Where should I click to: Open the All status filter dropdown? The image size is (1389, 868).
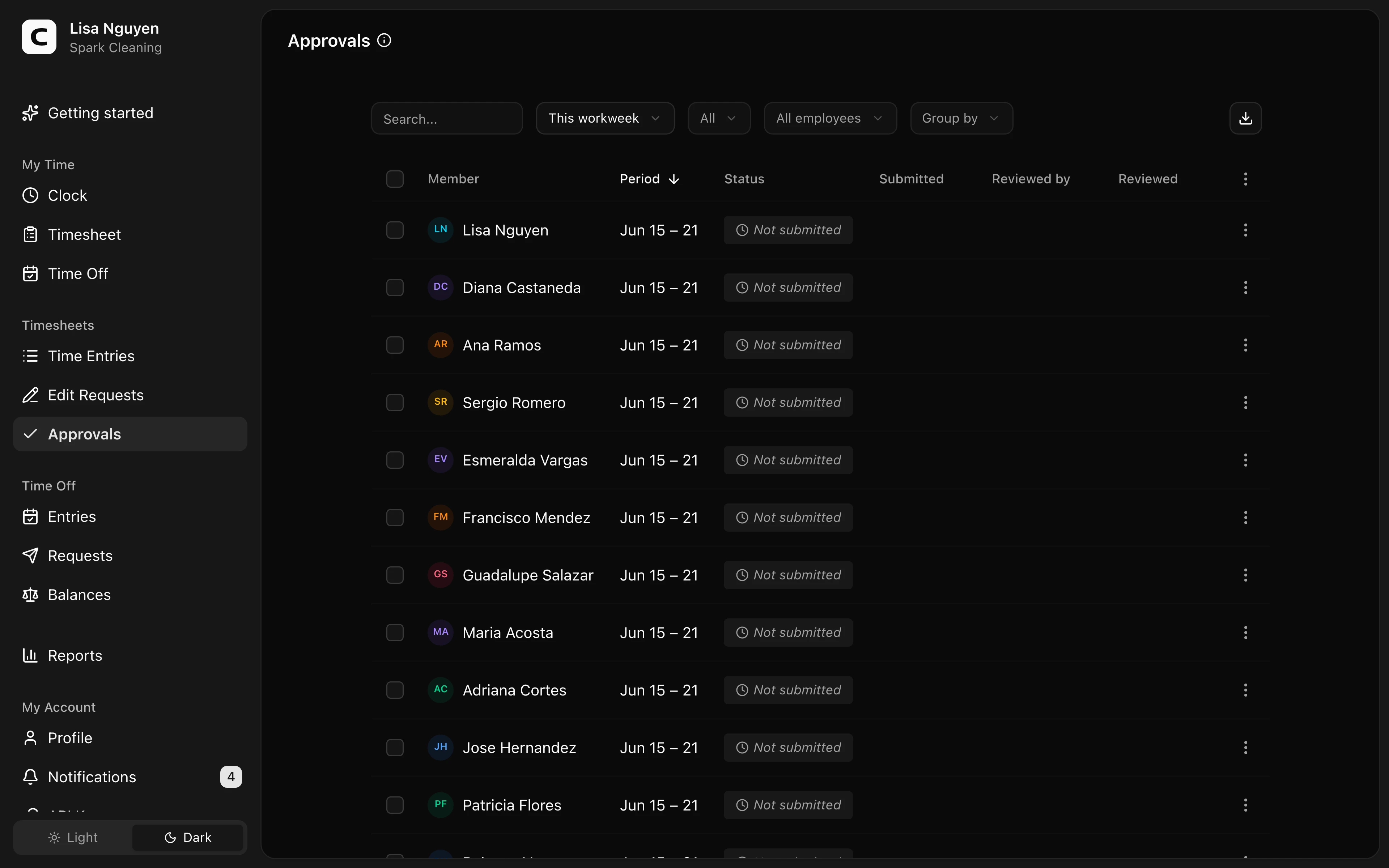(x=719, y=118)
